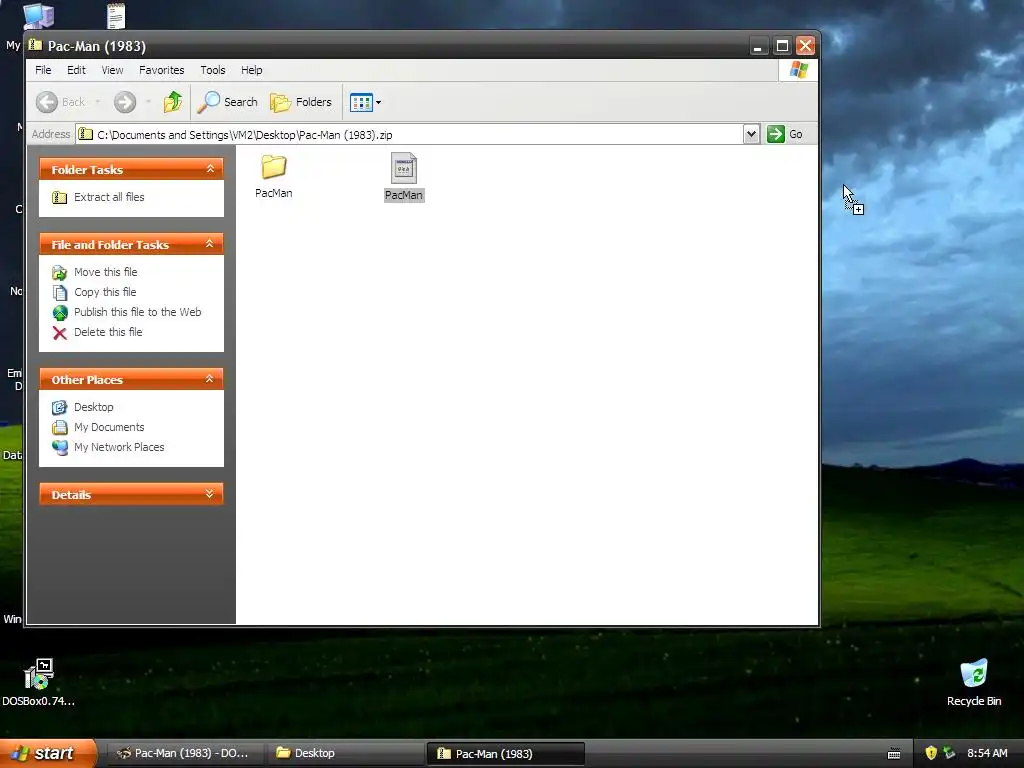Click the Desktop icon in Other Places

59,408
